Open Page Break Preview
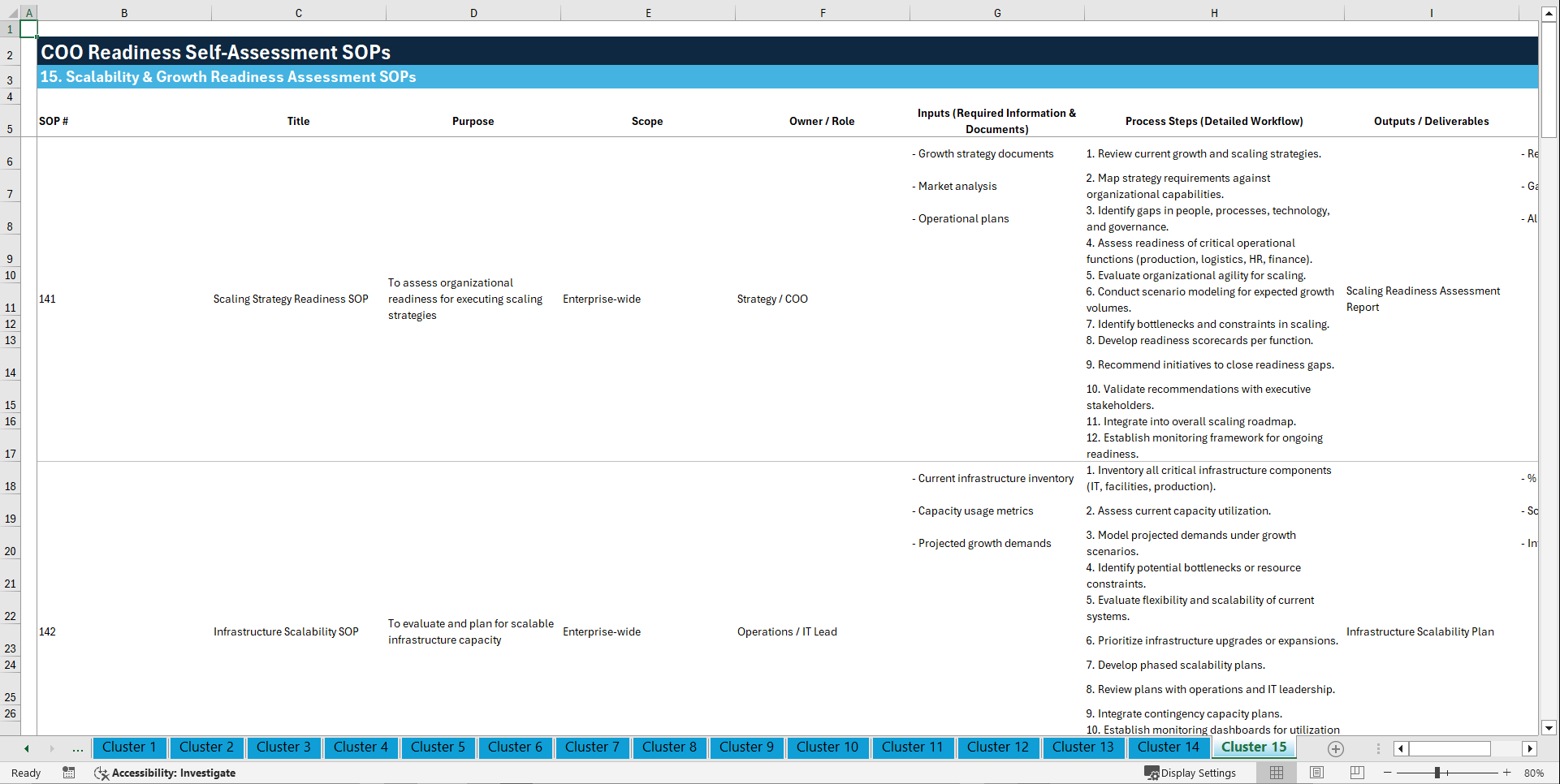The width and height of the screenshot is (1560, 784). point(1355,773)
